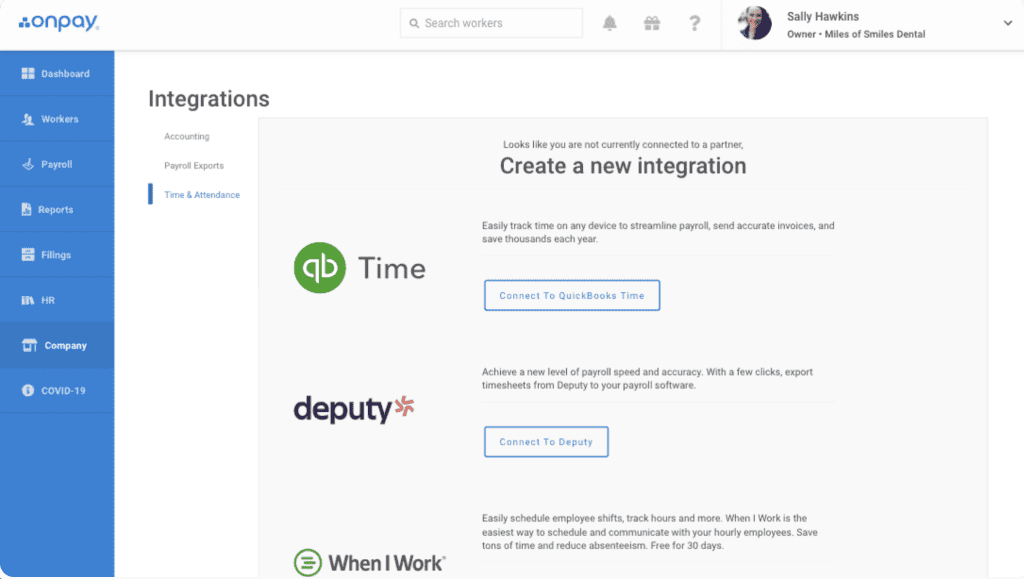Open Company section in sidebar
The width and height of the screenshot is (1024, 579).
pos(57,345)
